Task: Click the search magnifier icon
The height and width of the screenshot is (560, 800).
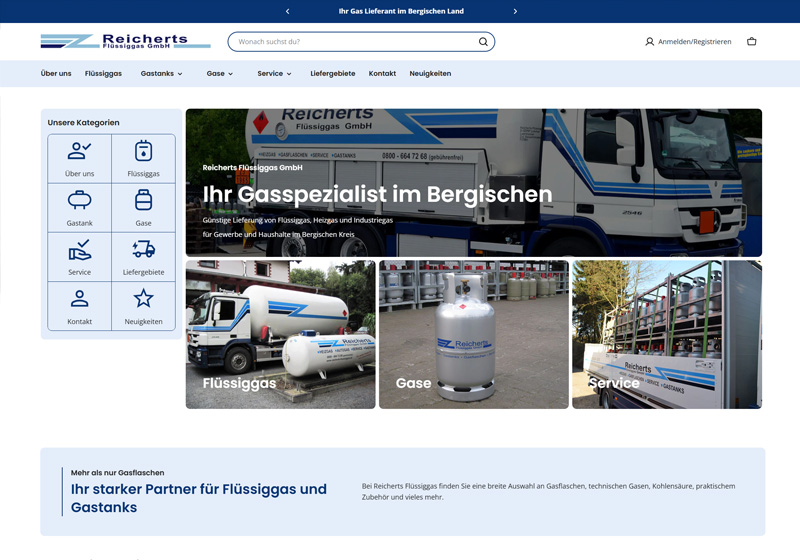Action: (483, 42)
